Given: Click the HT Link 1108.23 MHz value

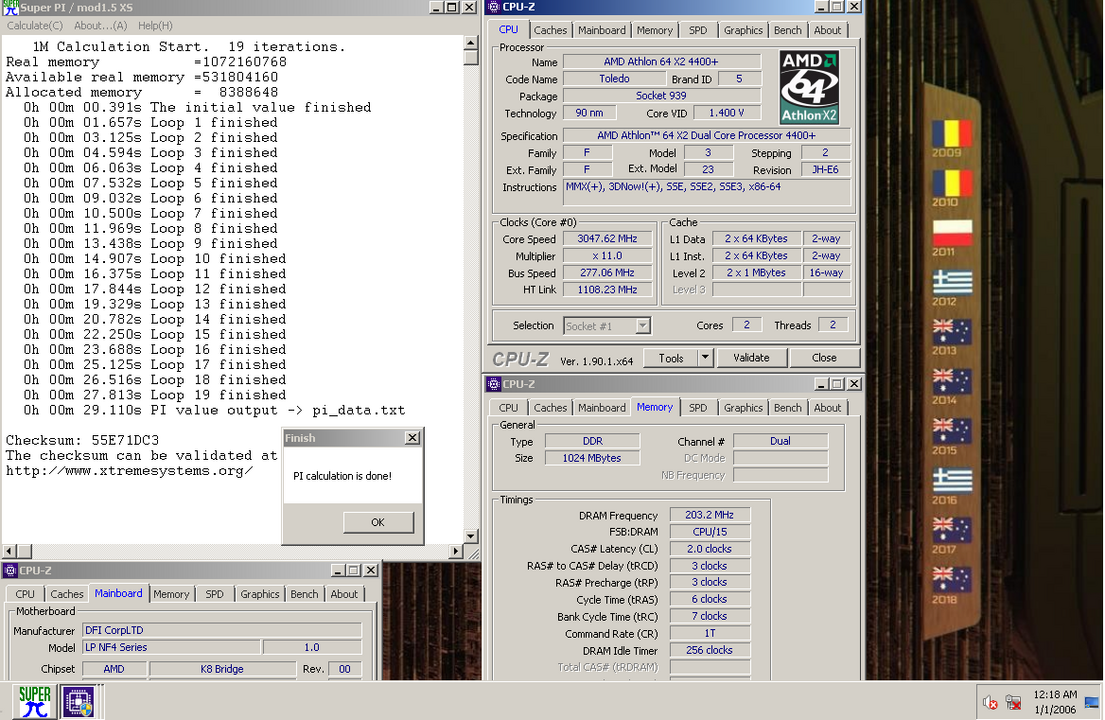Looking at the screenshot, I should (x=607, y=290).
